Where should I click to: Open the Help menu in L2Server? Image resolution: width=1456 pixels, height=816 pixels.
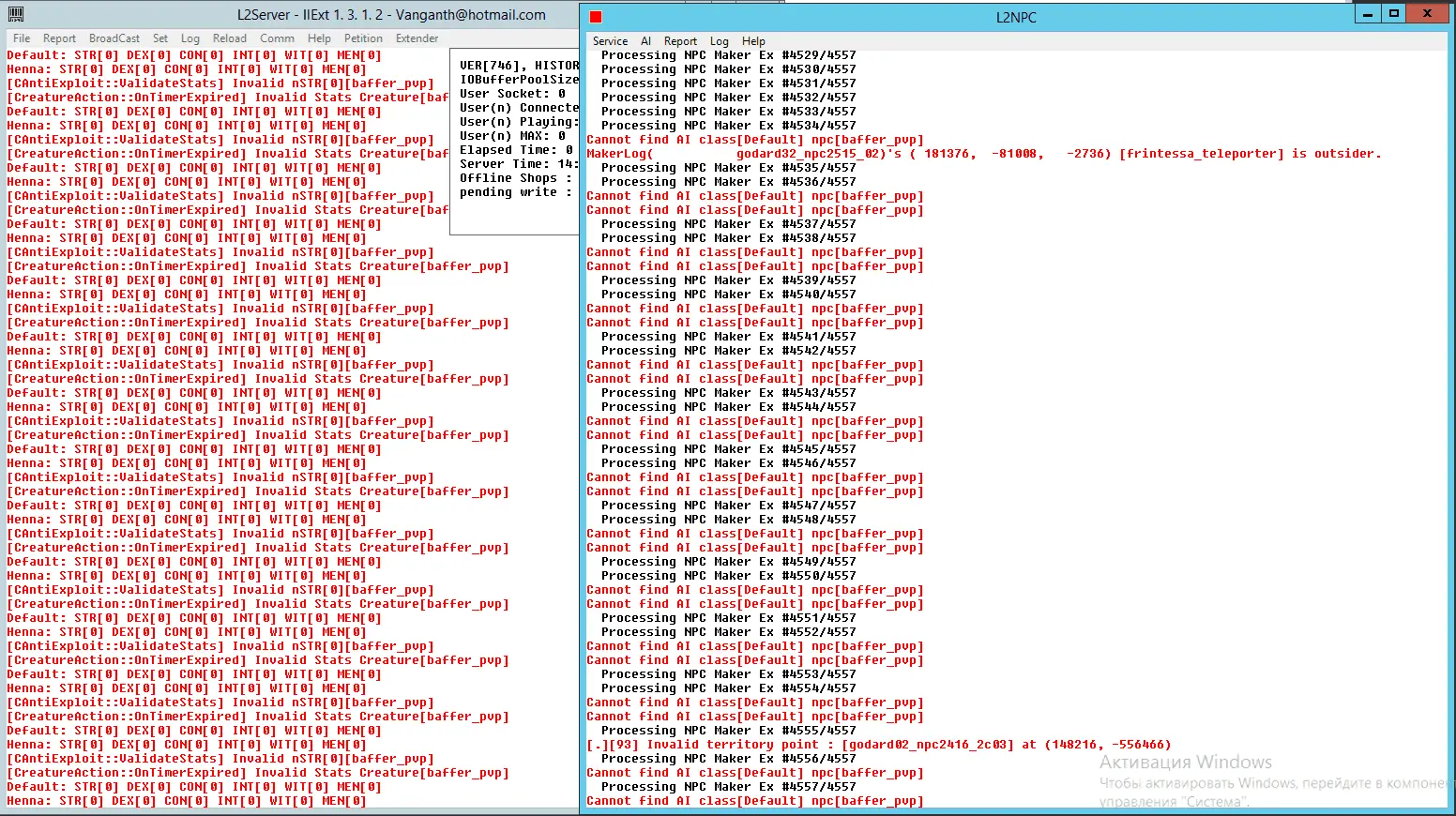[x=319, y=38]
